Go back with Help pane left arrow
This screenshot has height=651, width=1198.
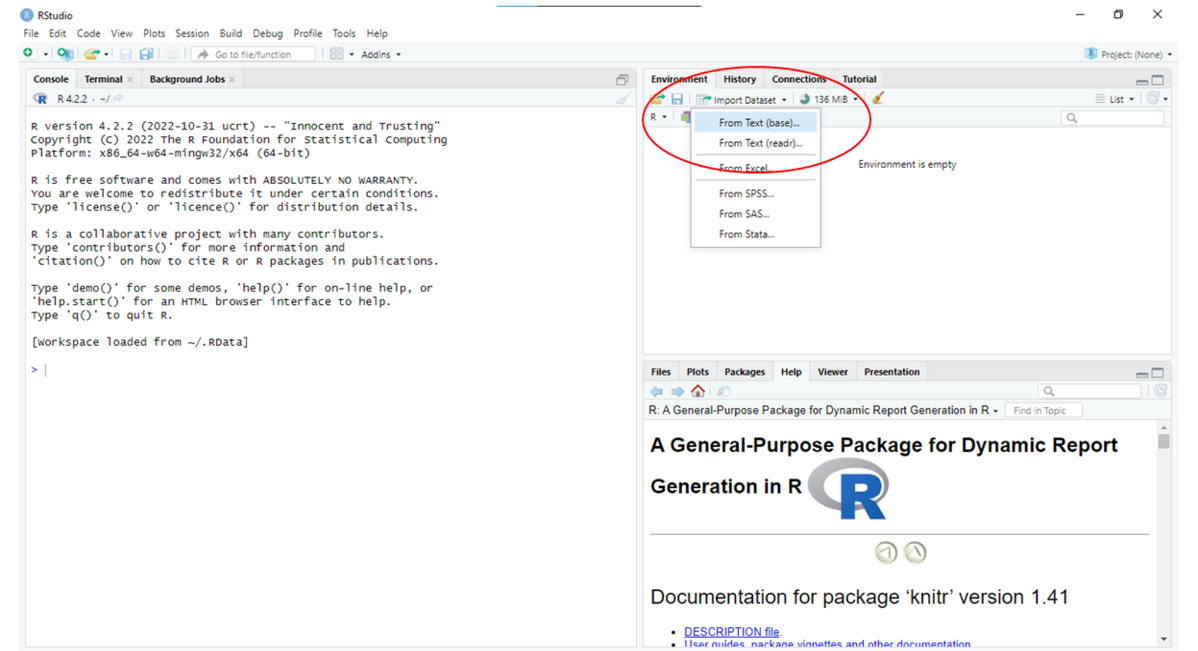pyautogui.click(x=657, y=391)
